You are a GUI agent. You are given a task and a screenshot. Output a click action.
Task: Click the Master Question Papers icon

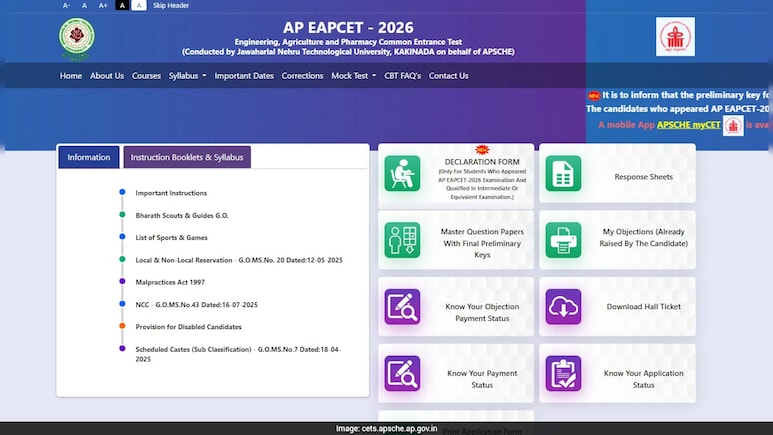pyautogui.click(x=402, y=240)
